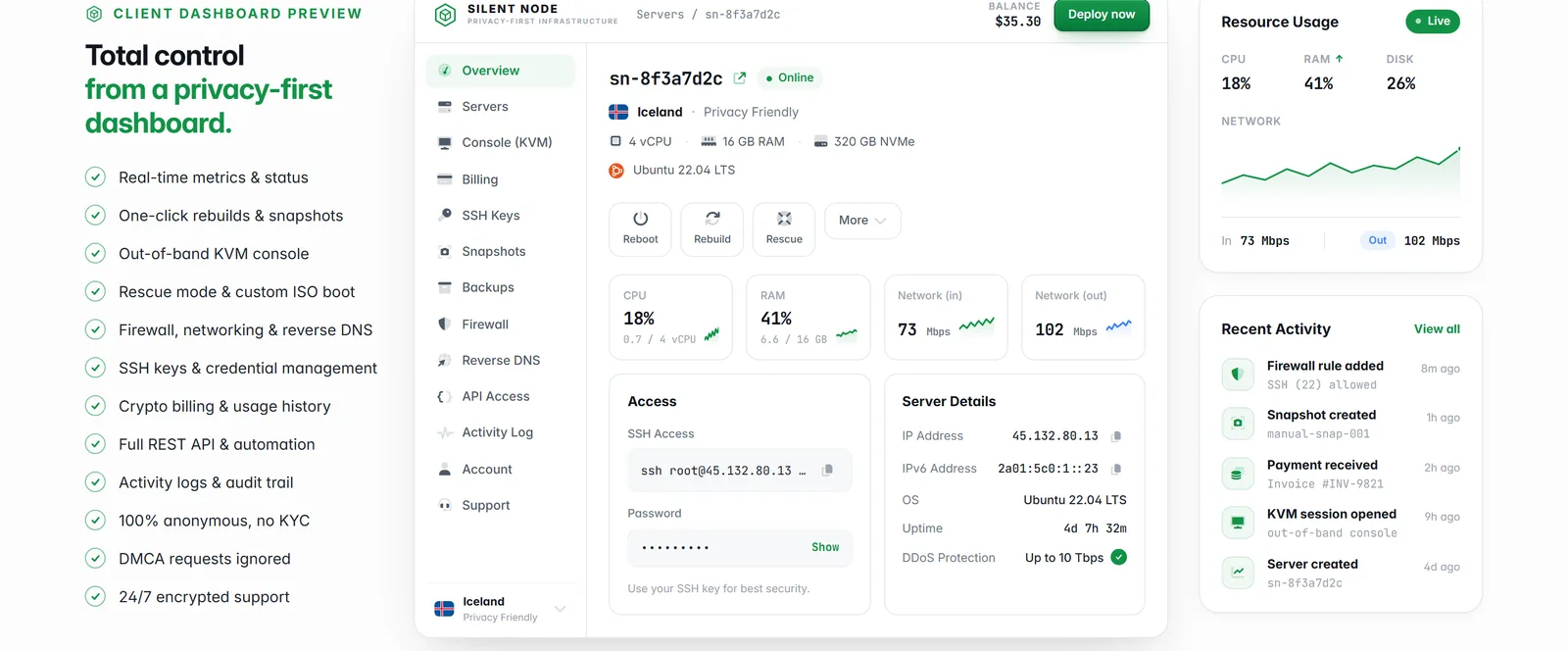Image resolution: width=1568 pixels, height=651 pixels.
Task: Click the ssh root@45.132.80.13 command field
Action: (x=740, y=471)
